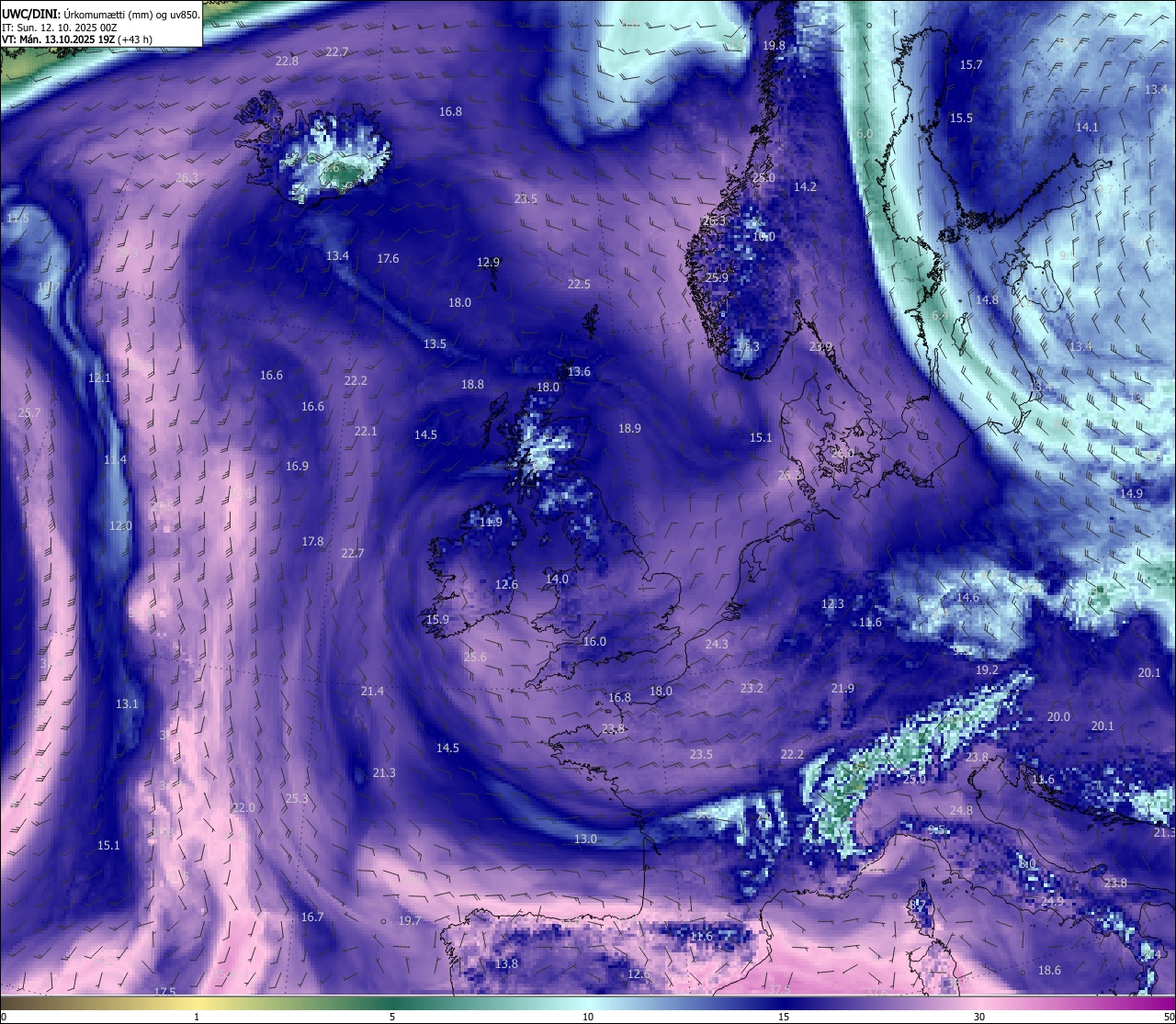The width and height of the screenshot is (1176, 1024).
Task: Click the 24.8 value label
Action: (x=961, y=811)
